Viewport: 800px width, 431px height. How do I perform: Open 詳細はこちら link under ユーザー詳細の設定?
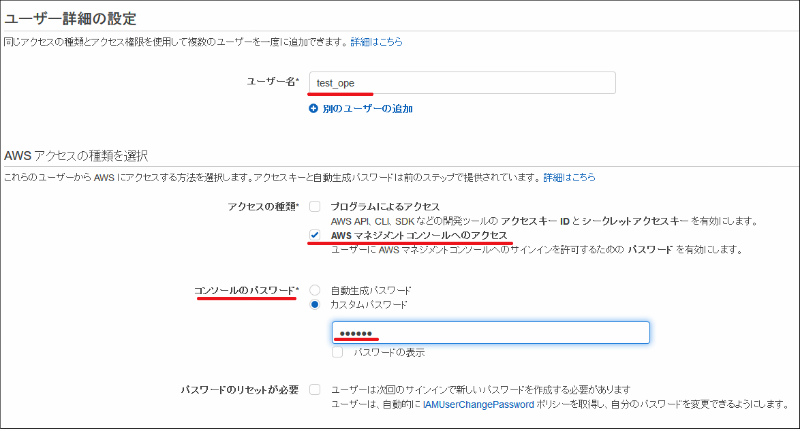375,41
